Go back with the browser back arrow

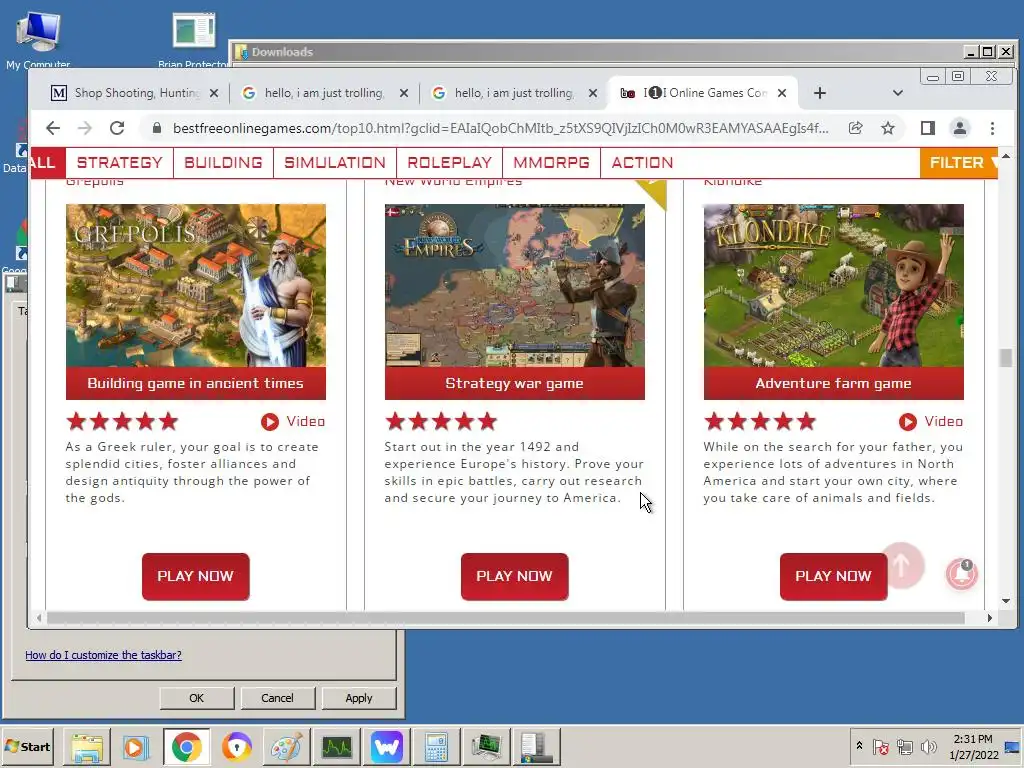coord(53,128)
